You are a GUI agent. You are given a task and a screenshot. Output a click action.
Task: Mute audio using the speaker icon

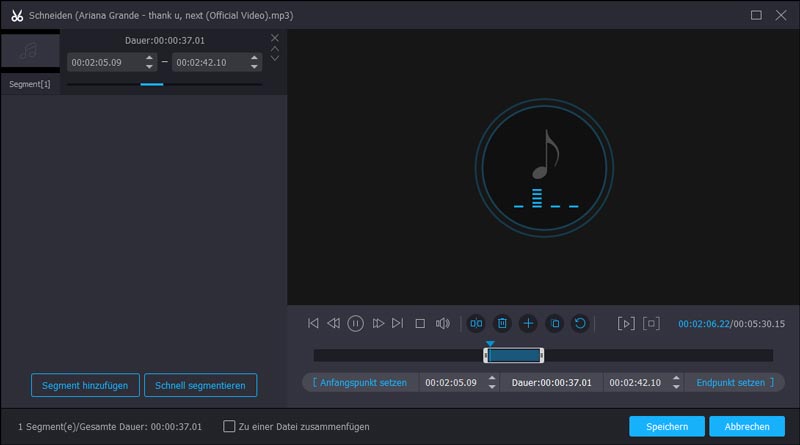click(443, 323)
